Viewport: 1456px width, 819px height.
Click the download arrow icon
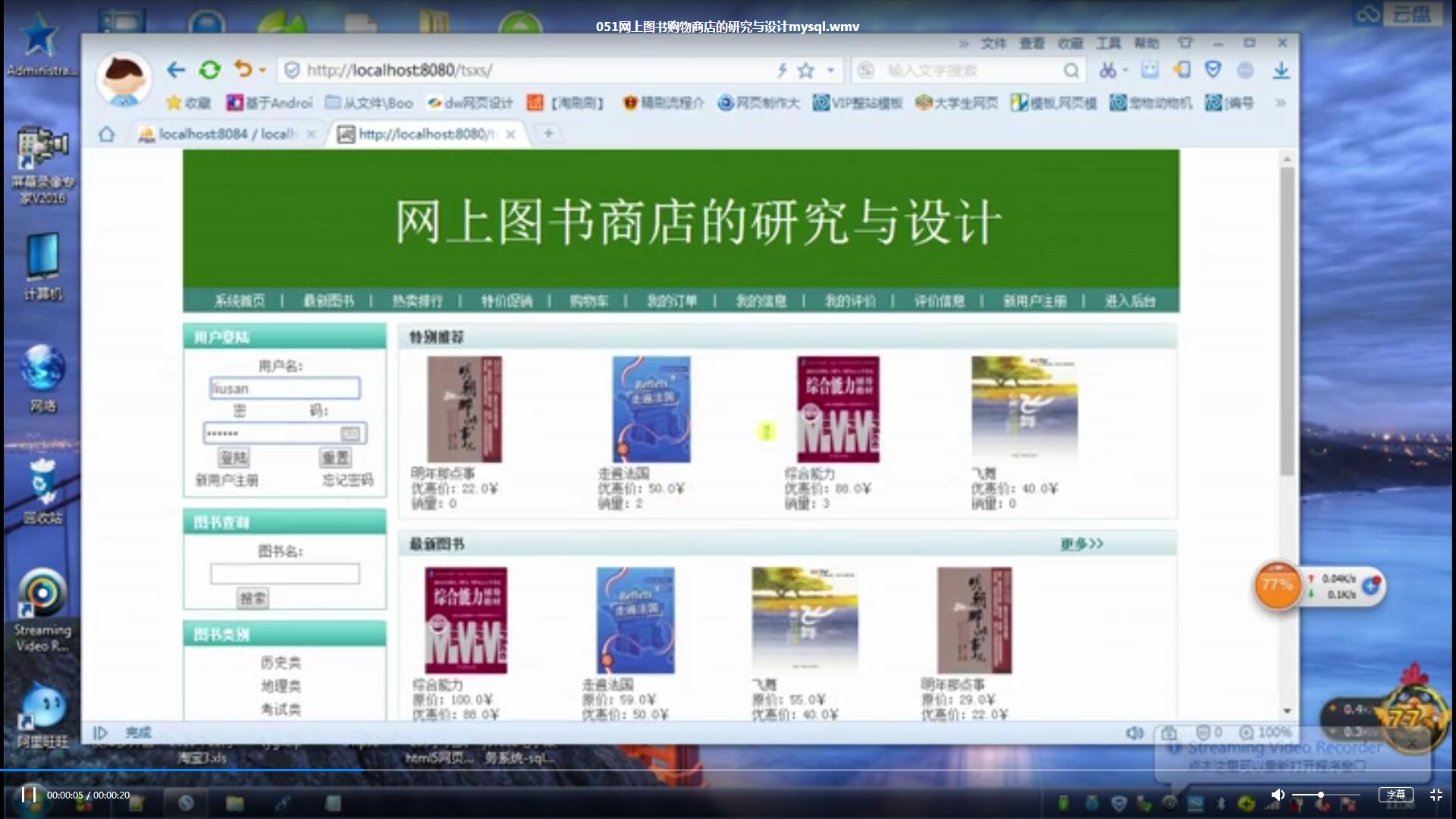[1281, 70]
